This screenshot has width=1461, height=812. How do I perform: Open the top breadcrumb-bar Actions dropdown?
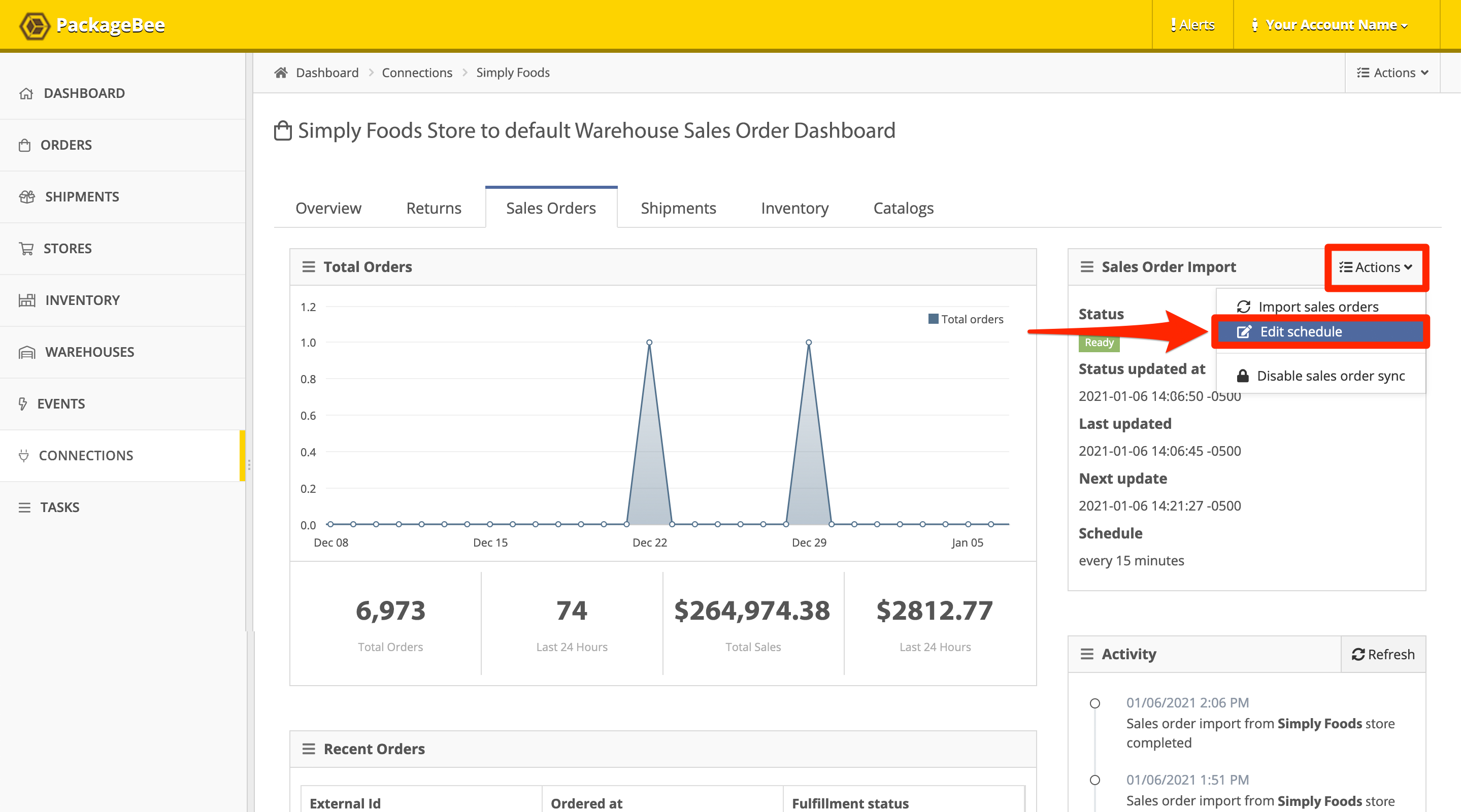click(x=1392, y=73)
